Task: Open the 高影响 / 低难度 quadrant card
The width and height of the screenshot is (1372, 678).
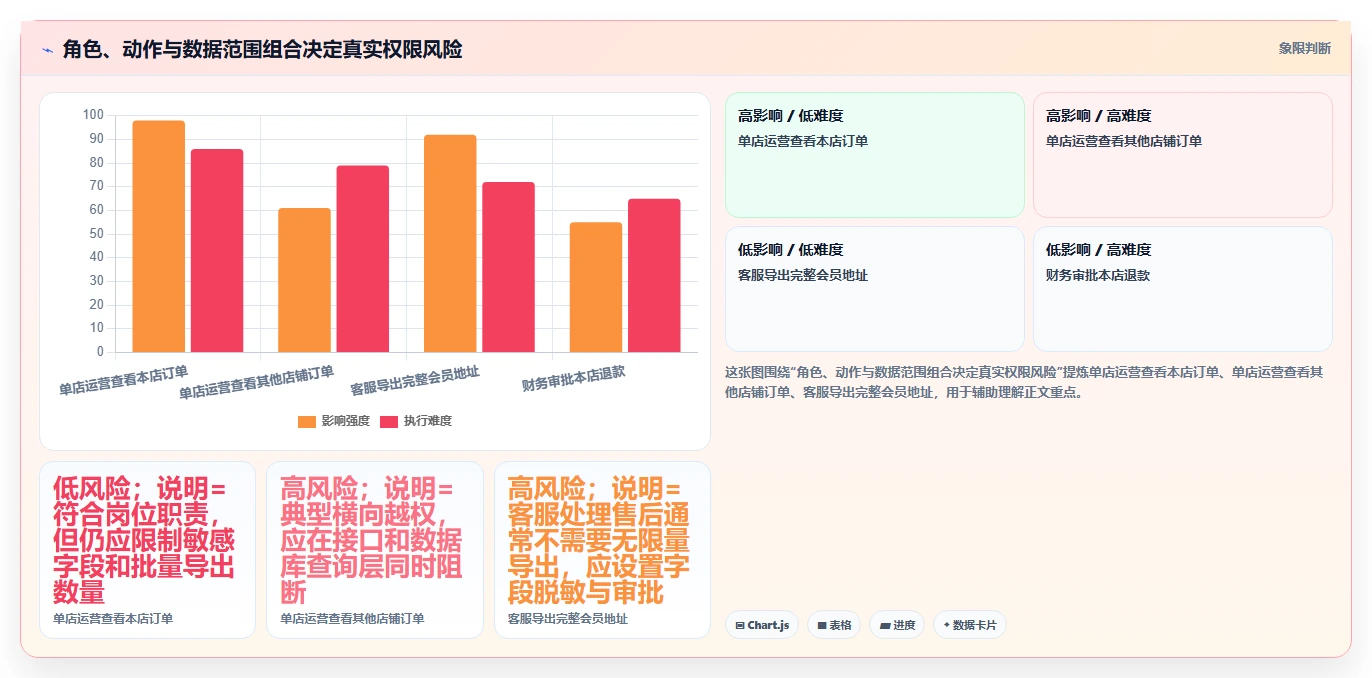Action: pyautogui.click(x=875, y=155)
